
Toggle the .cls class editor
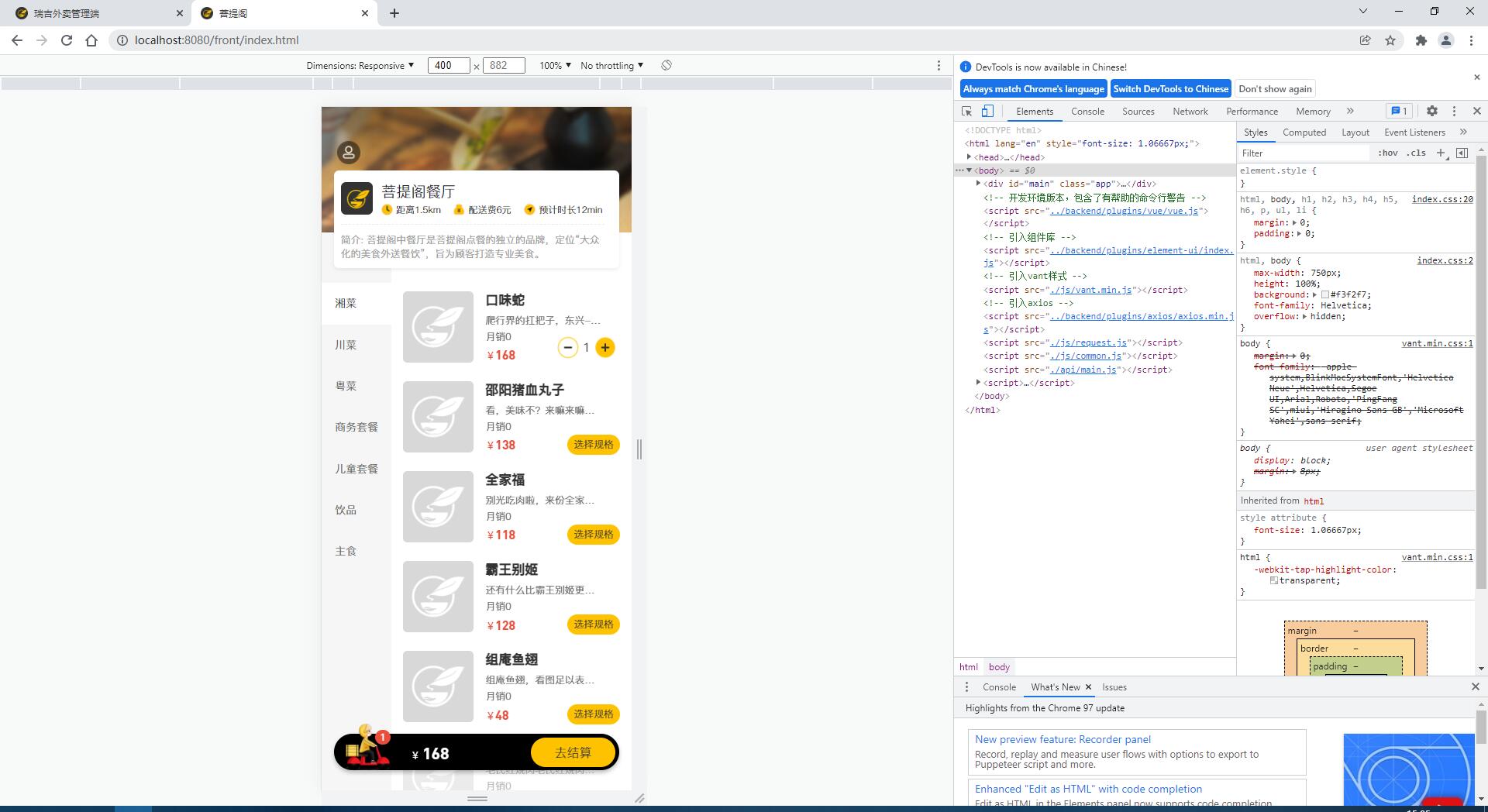1417,153
